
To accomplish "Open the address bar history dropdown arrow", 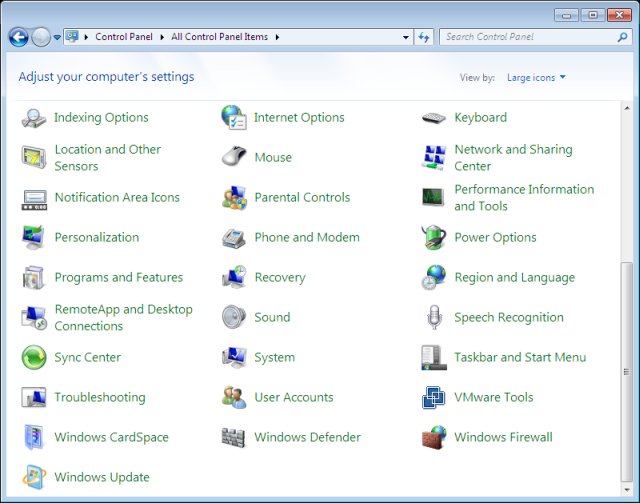I will (x=405, y=37).
